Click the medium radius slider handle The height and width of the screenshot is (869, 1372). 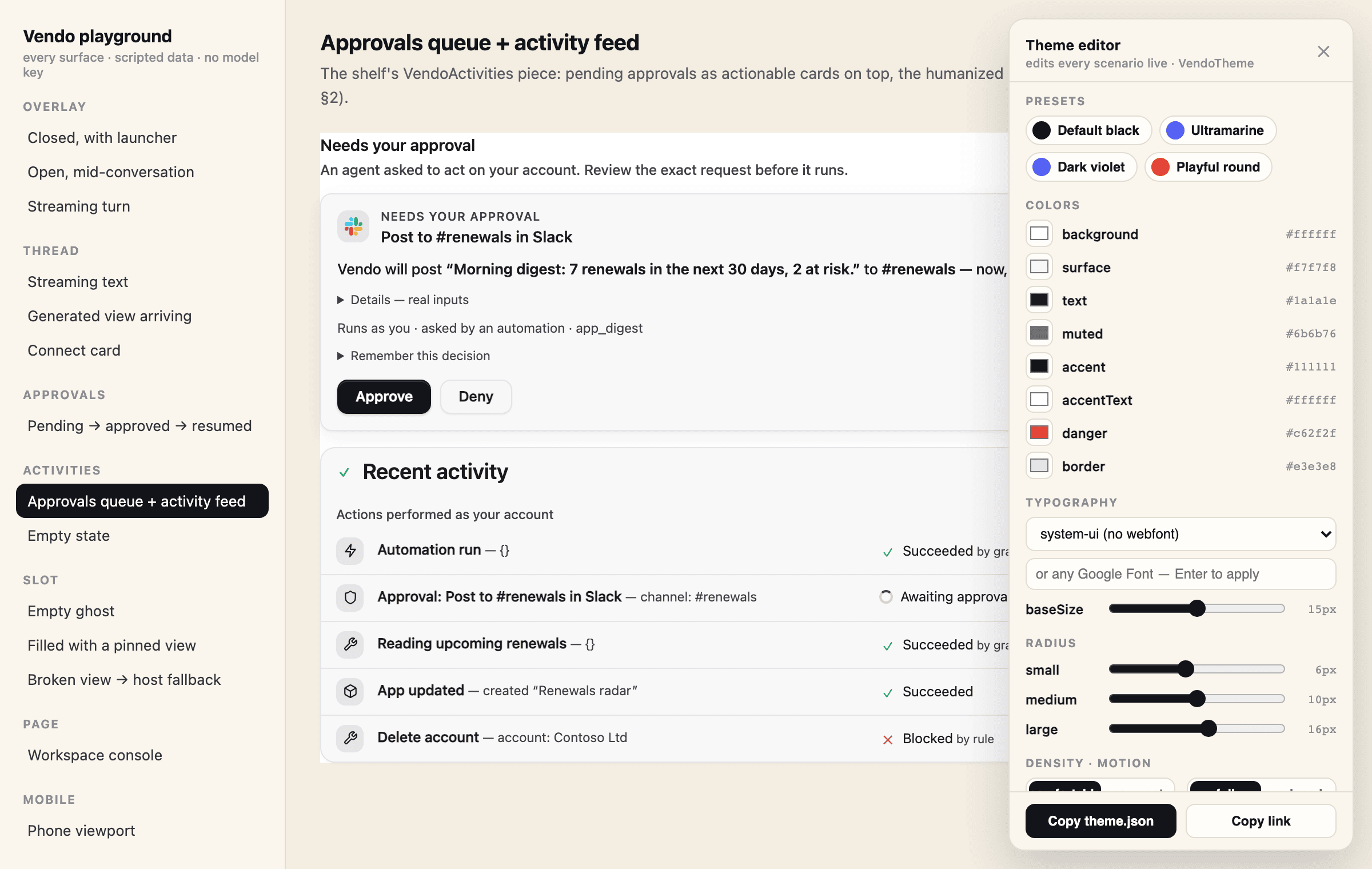(x=1197, y=699)
